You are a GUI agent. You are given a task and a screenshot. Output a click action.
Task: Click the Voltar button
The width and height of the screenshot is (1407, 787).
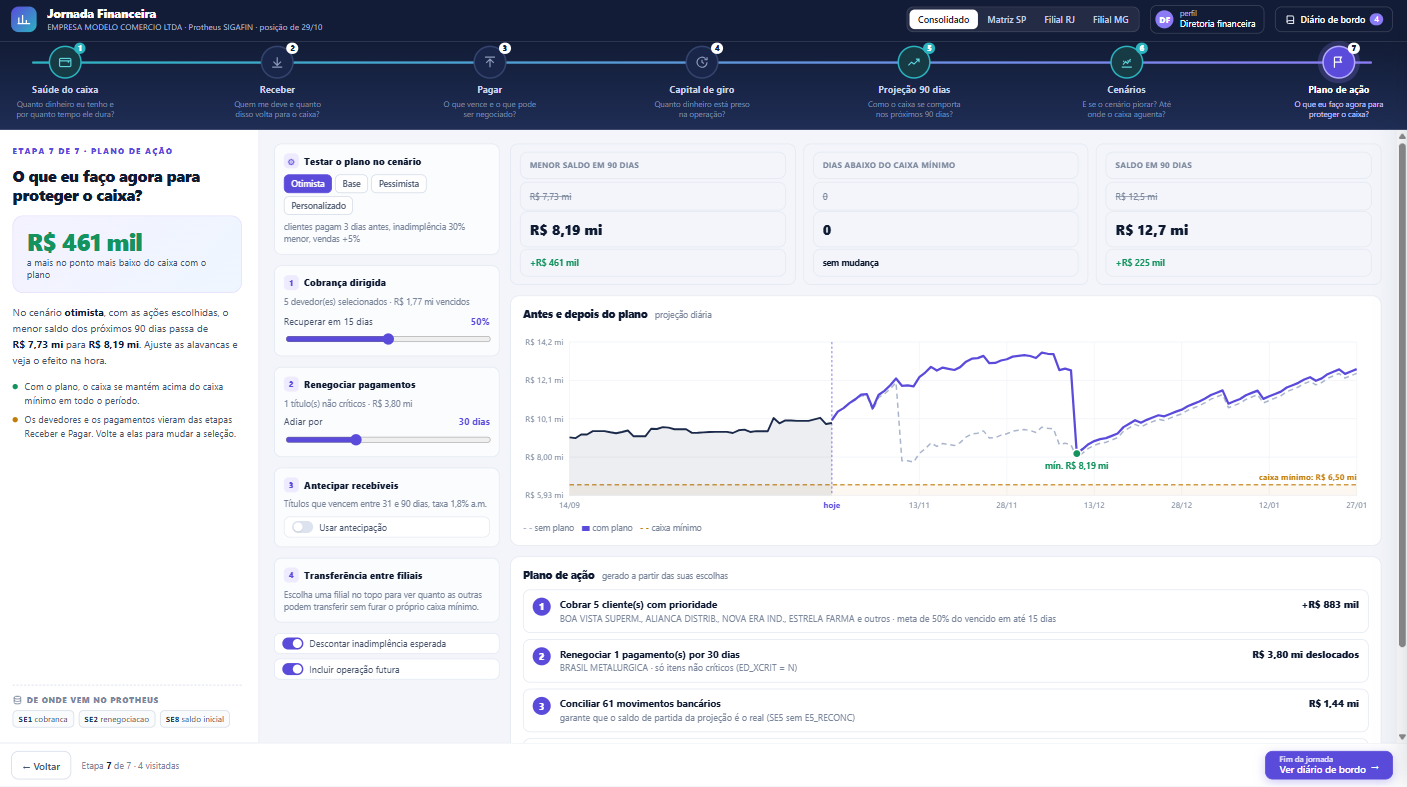tap(41, 766)
